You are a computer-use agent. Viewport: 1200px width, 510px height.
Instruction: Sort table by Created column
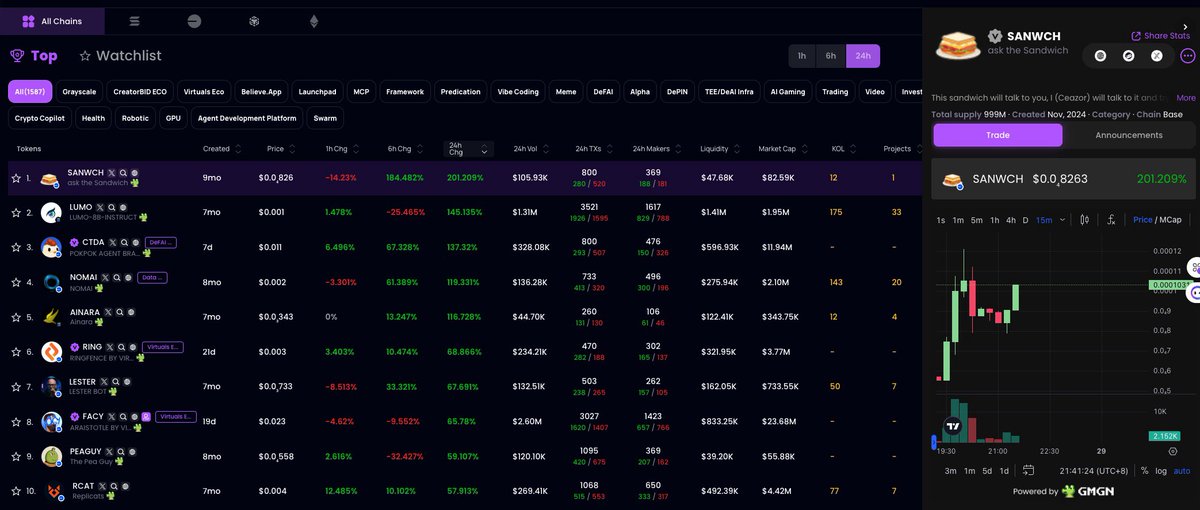click(x=222, y=149)
